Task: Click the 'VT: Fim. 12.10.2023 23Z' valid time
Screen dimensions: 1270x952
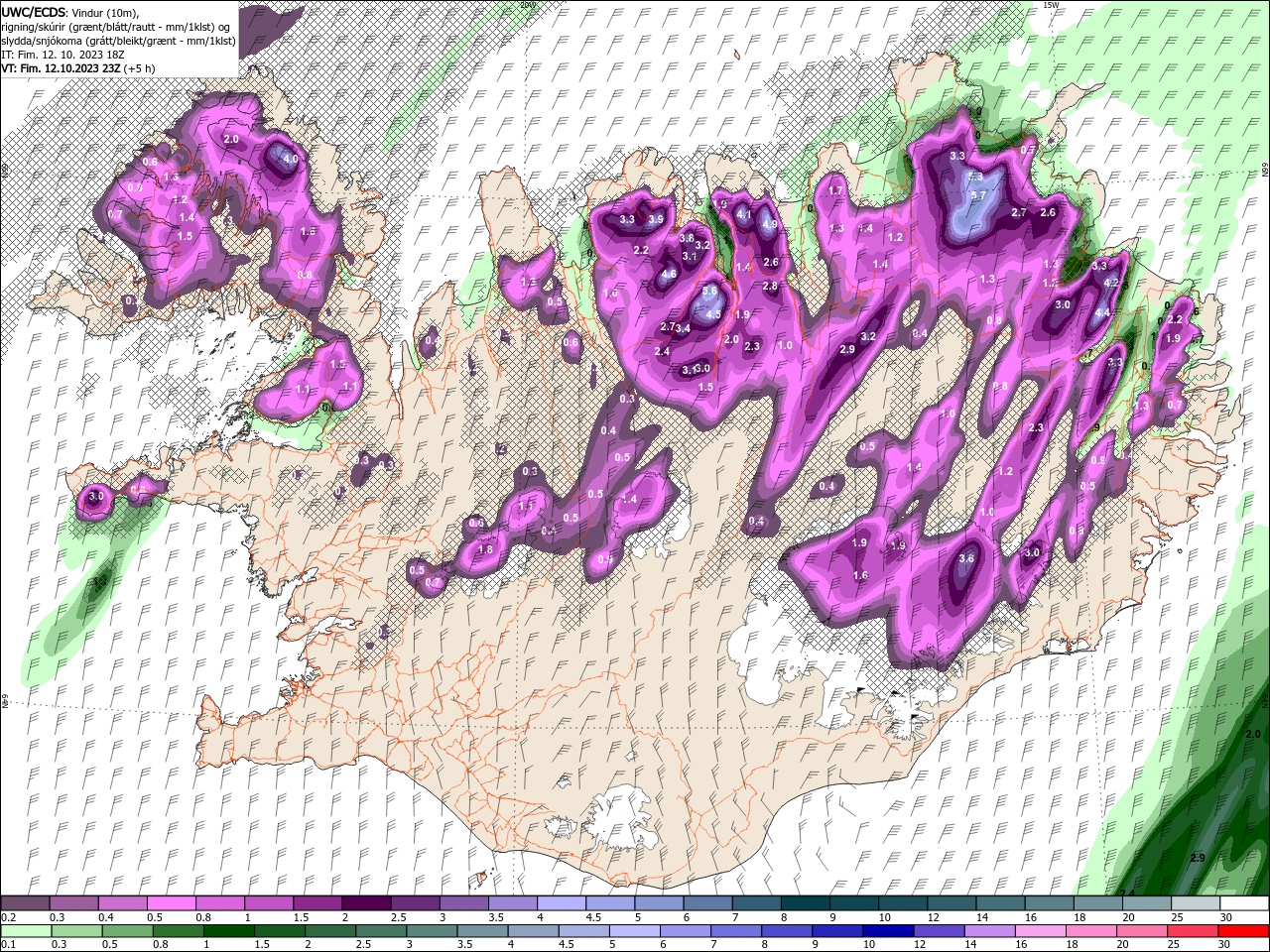Action: (61, 68)
